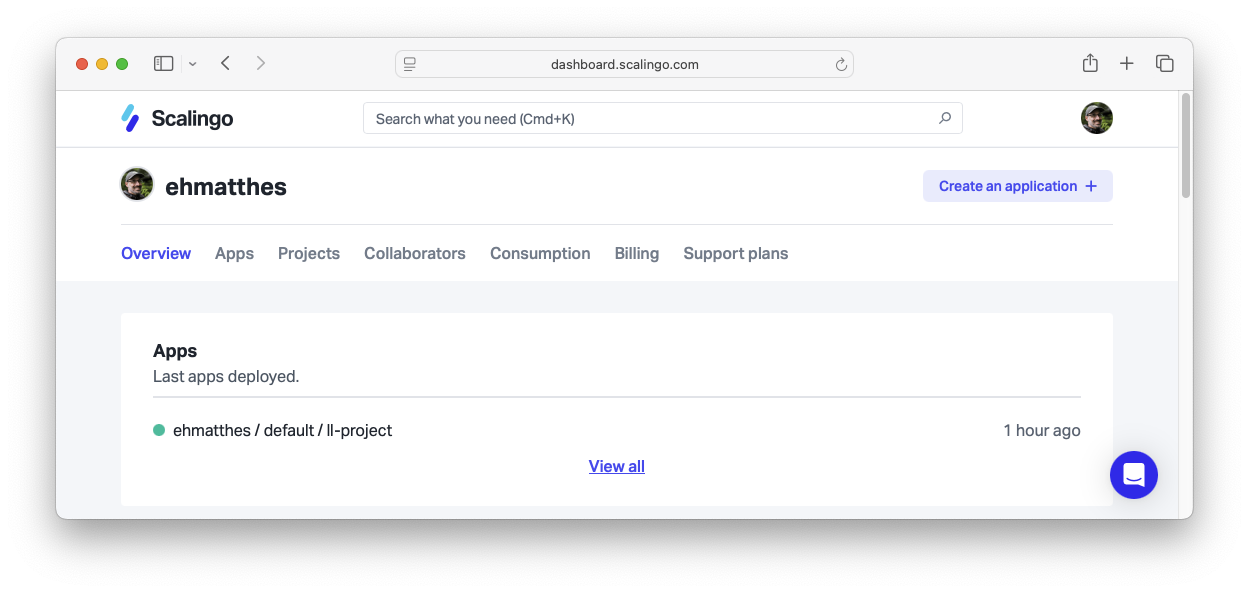
Task: Switch to the Billing tab
Action: click(637, 253)
